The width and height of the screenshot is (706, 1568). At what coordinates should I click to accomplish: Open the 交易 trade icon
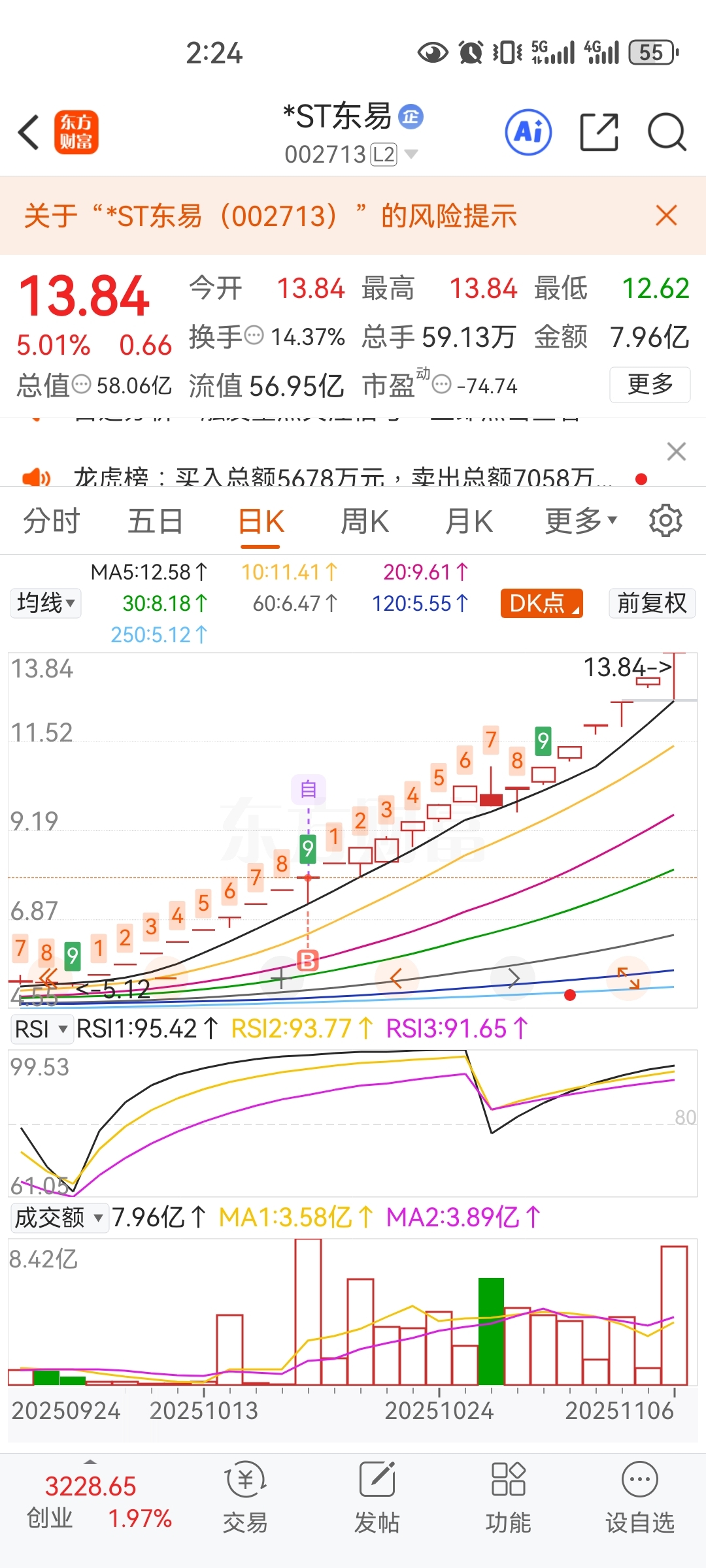[x=245, y=1497]
